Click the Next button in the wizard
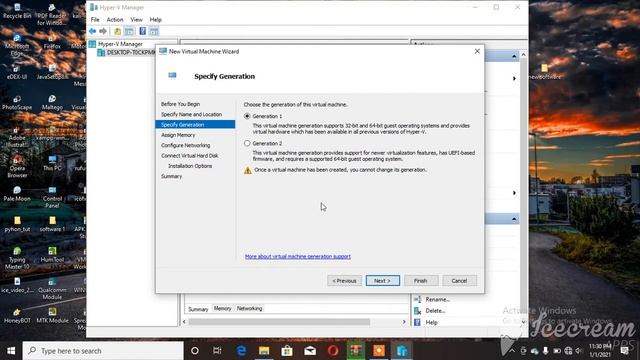Viewport: 640px width, 360px height. click(x=382, y=281)
